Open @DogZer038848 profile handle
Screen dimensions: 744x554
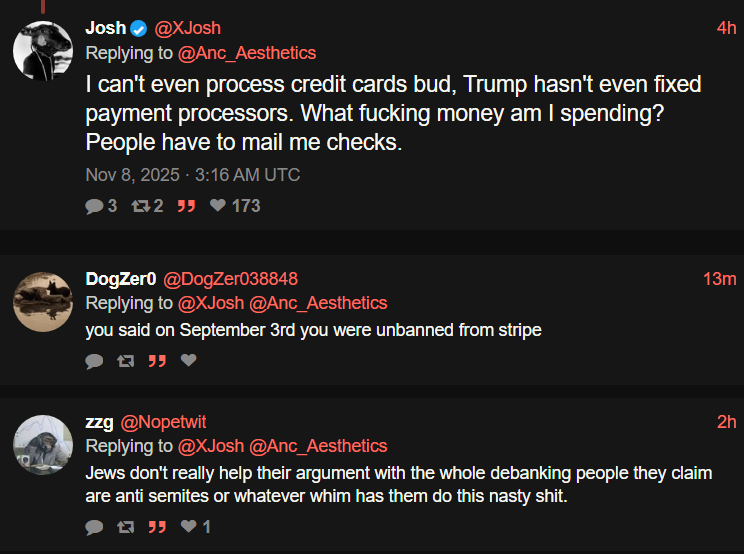click(230, 278)
